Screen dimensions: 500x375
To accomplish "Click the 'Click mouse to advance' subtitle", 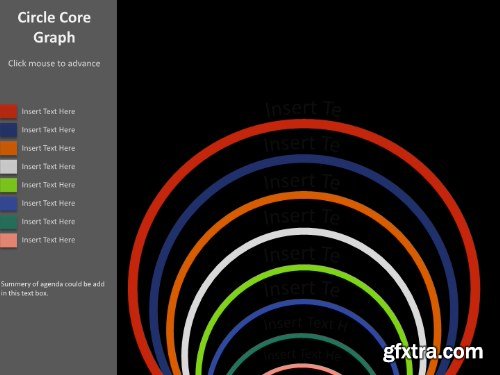I will [x=54, y=63].
